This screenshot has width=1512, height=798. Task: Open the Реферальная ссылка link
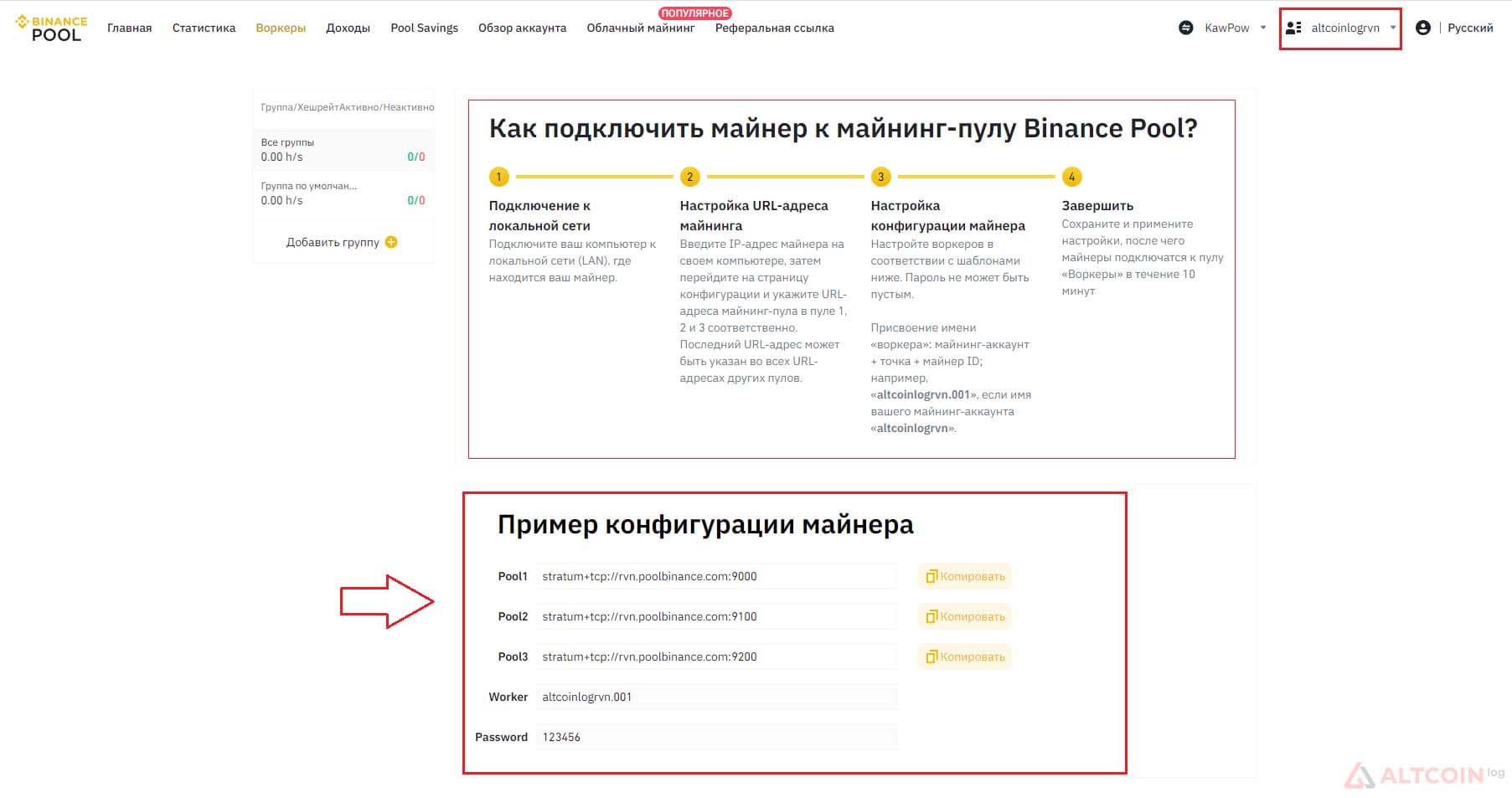[x=774, y=28]
